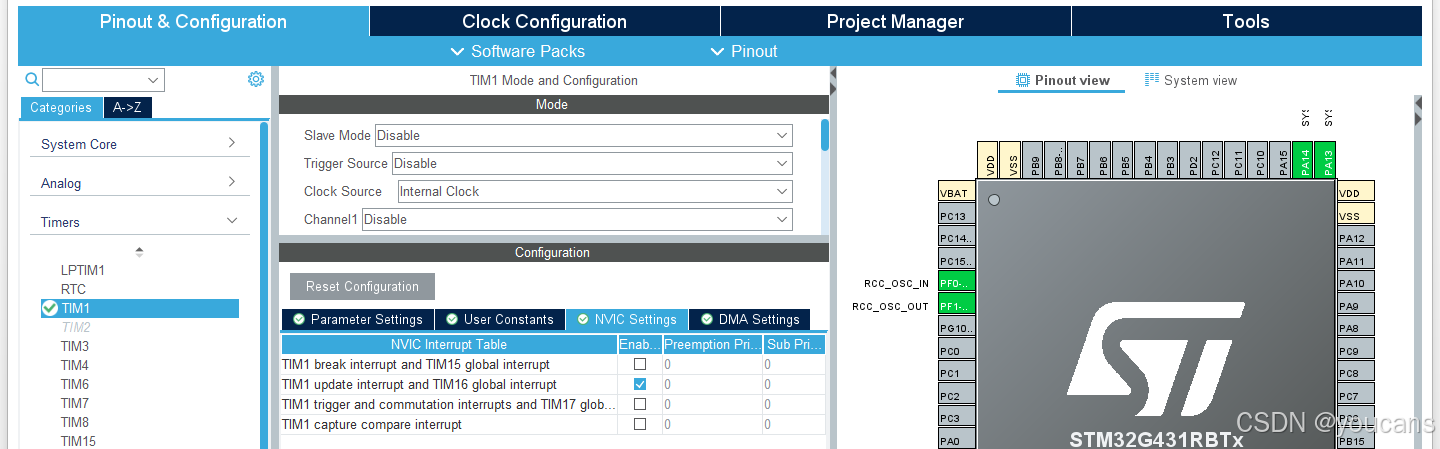1440x449 pixels.
Task: Click the PC9 pin on chip
Action: [1356, 351]
